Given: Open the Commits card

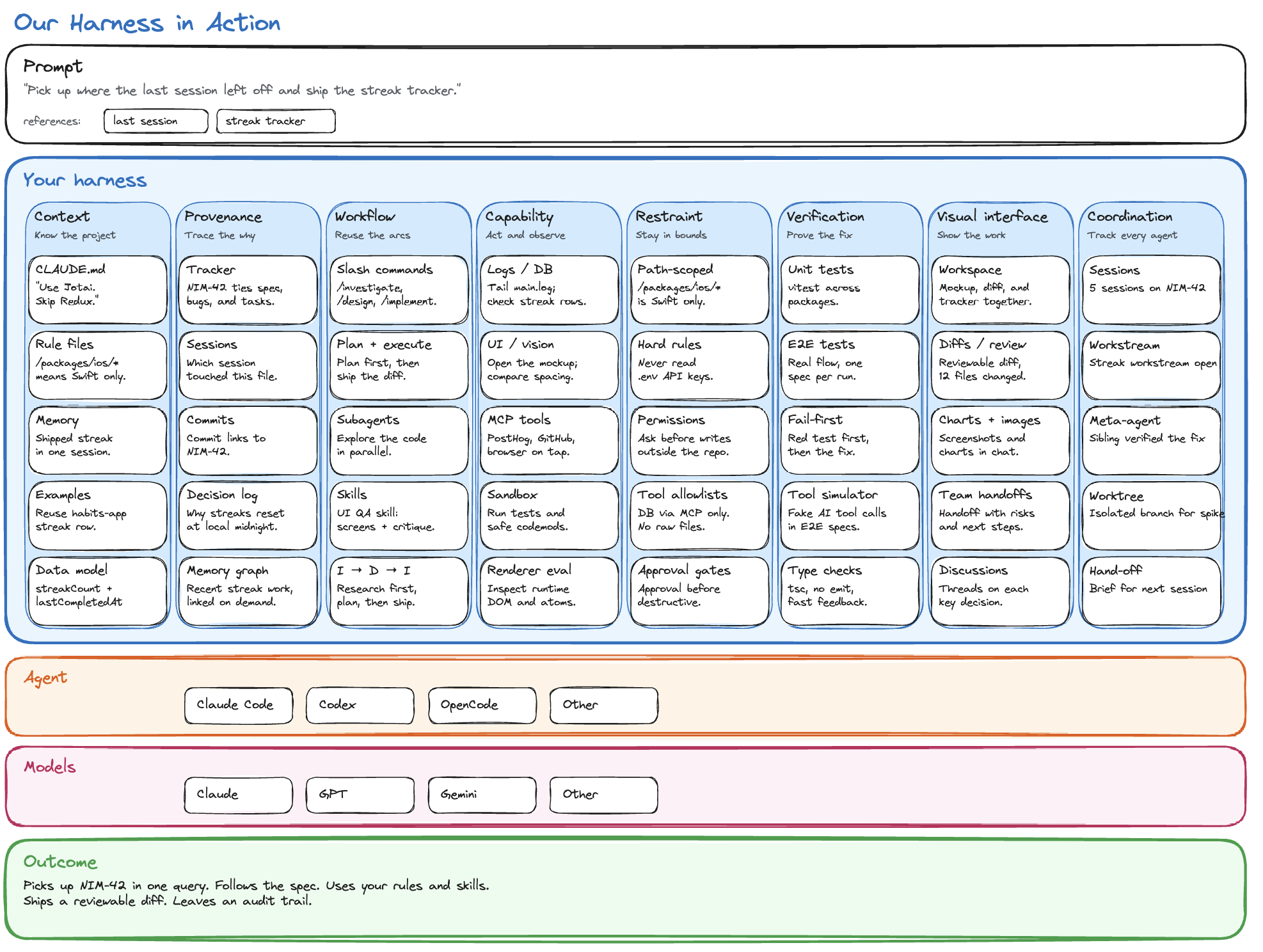Looking at the screenshot, I should (248, 441).
